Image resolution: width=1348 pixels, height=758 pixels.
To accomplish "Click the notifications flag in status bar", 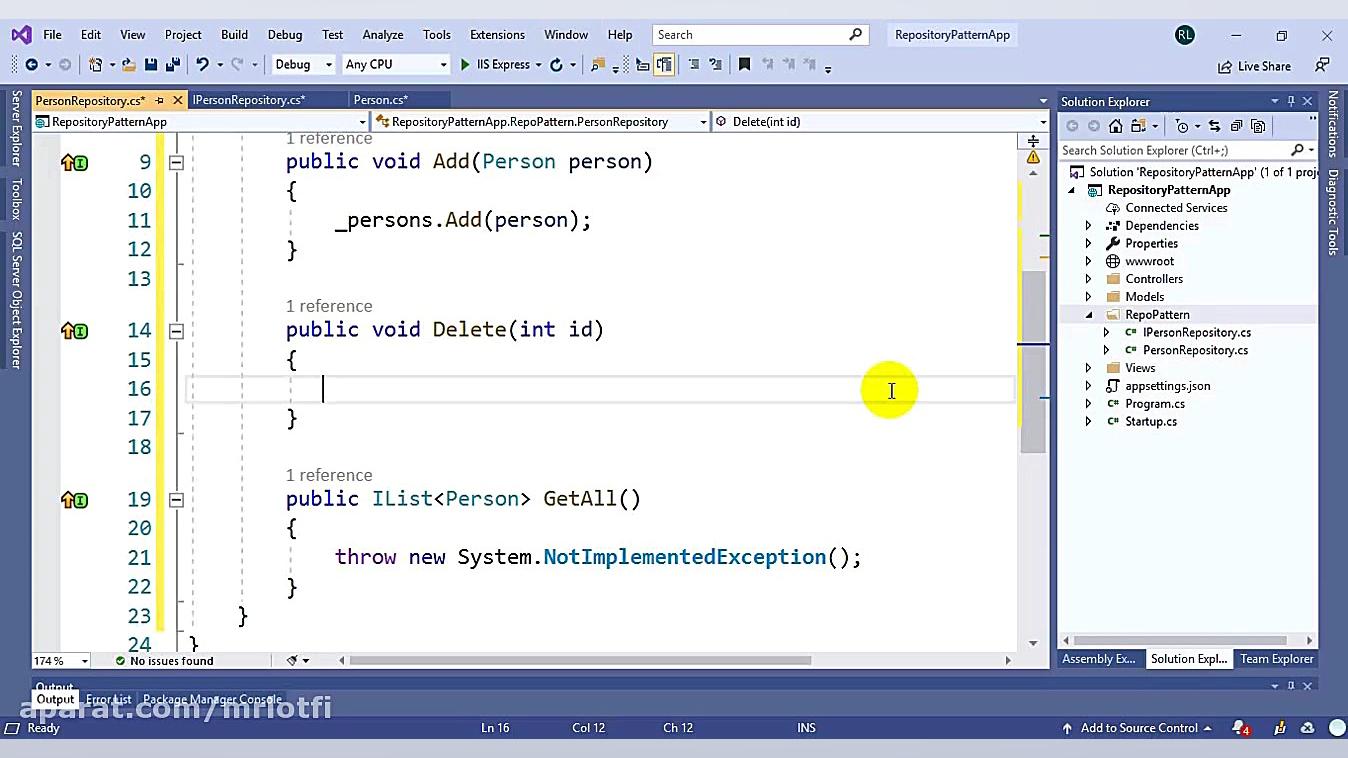I will pyautogui.click(x=1240, y=728).
